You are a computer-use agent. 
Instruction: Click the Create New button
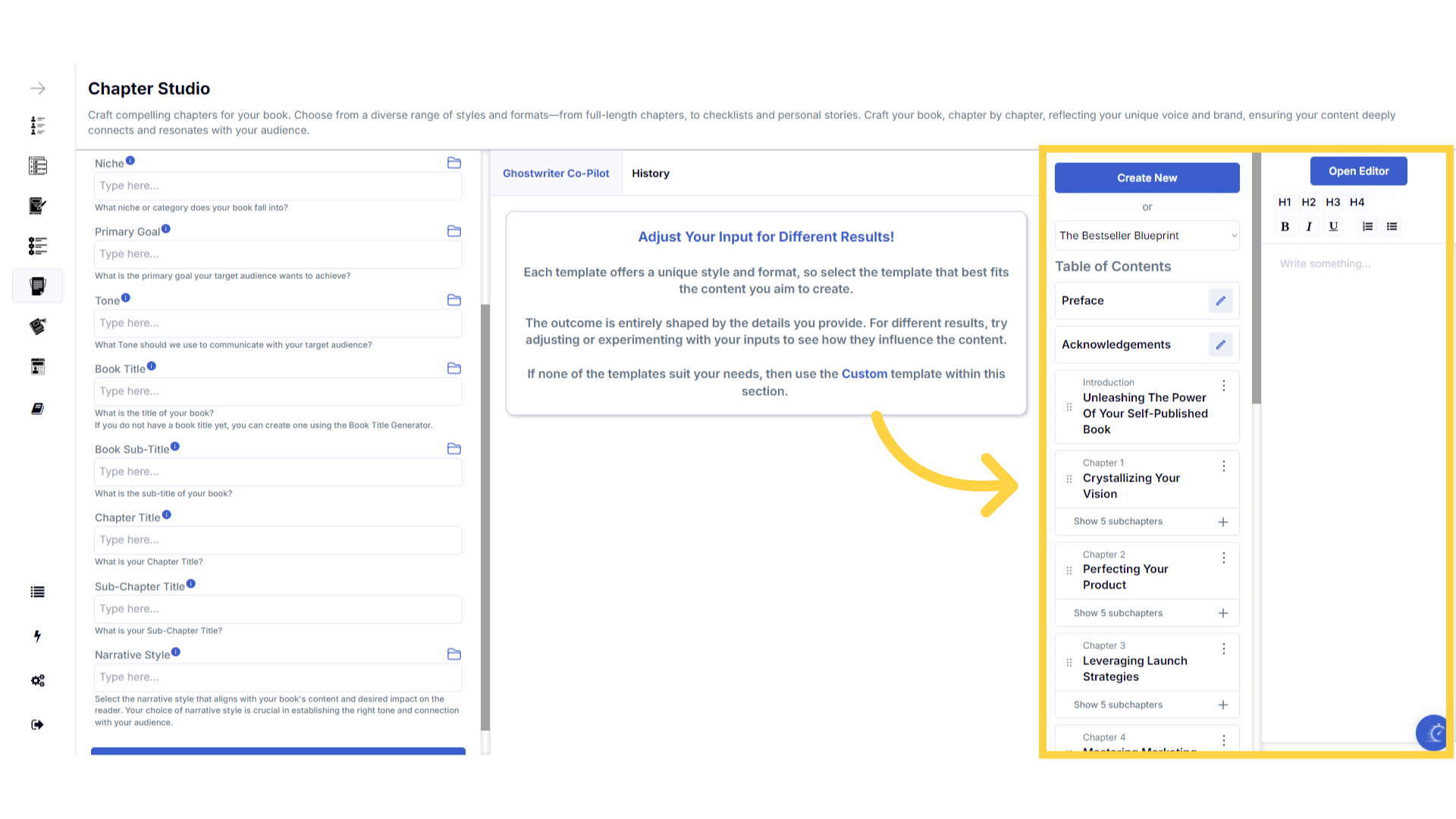pyautogui.click(x=1147, y=178)
